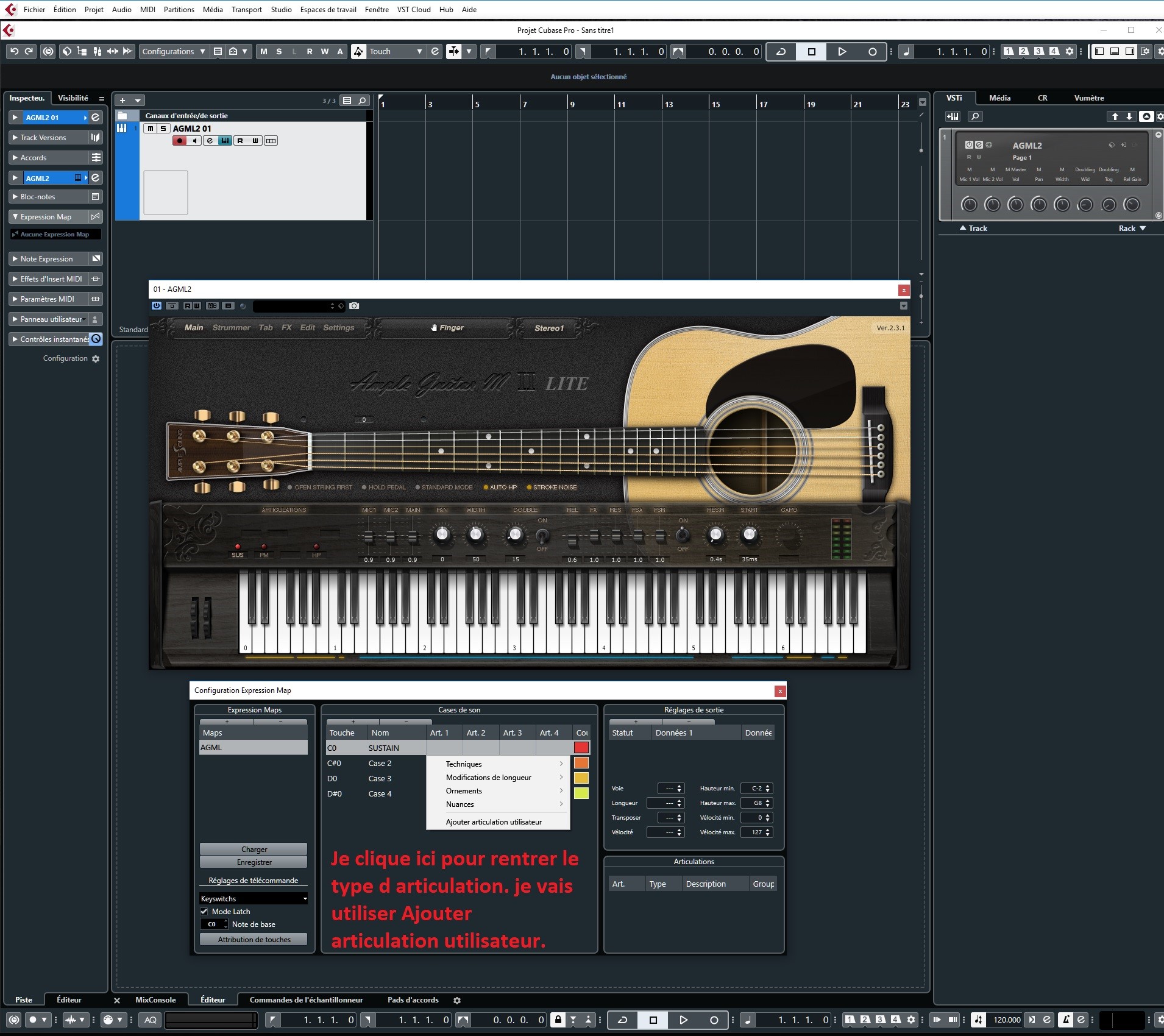
Task: Select the SUSTAIN sound slot row
Action: point(384,748)
